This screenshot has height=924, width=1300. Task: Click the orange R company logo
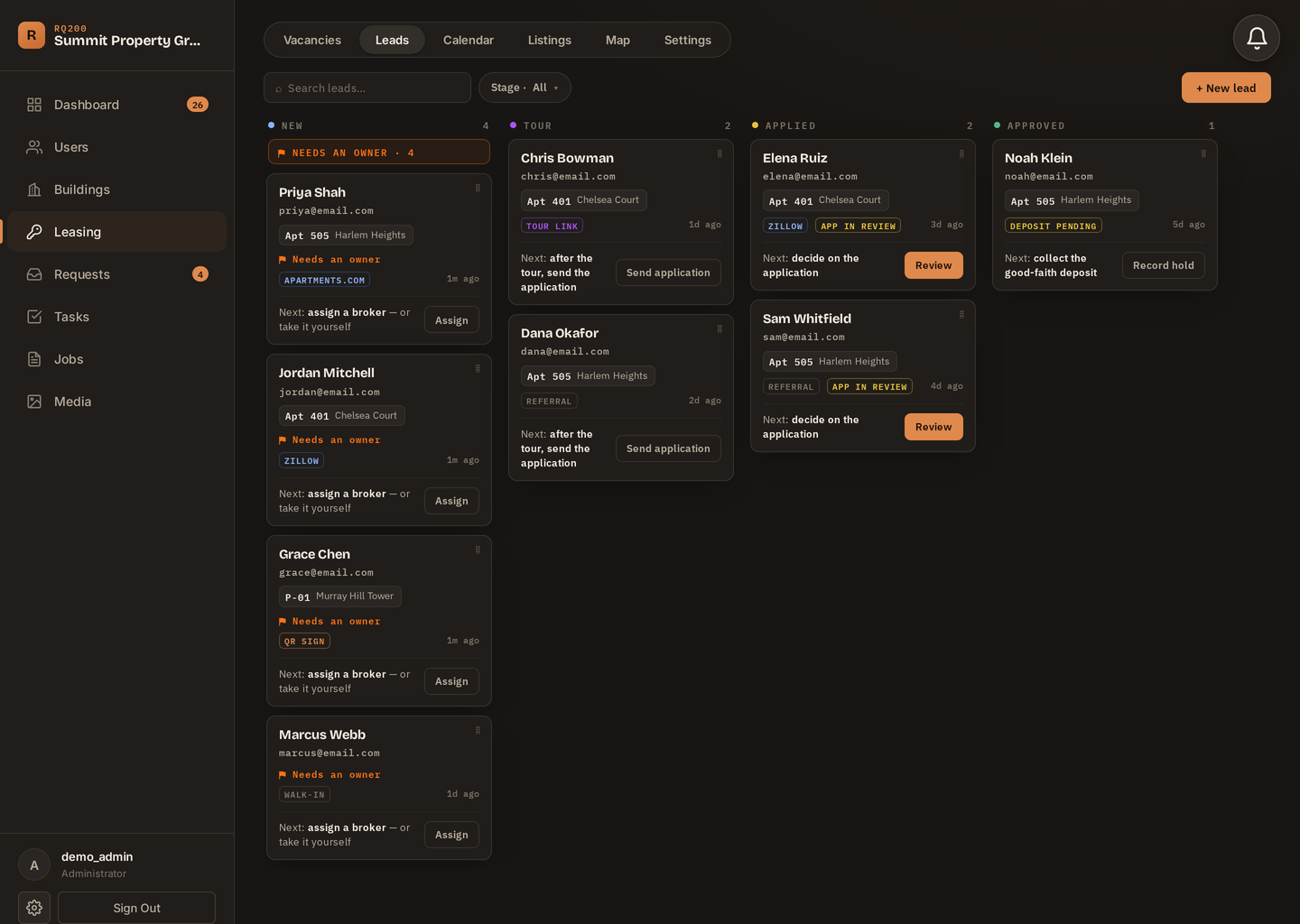(32, 35)
